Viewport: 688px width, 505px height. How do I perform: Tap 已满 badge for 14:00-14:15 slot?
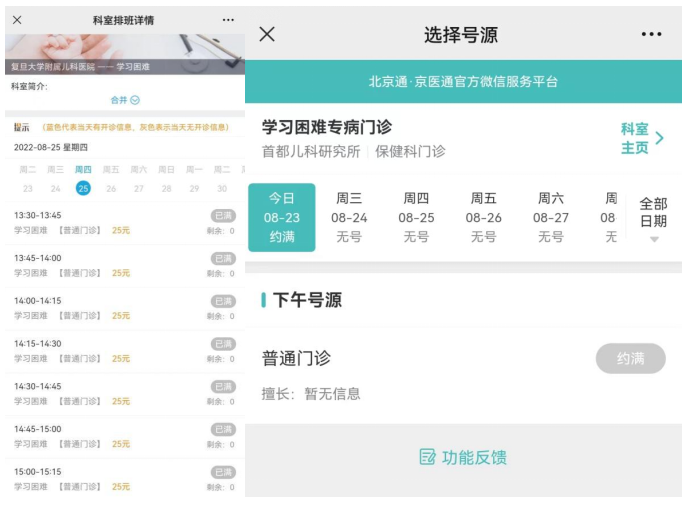[x=223, y=301]
